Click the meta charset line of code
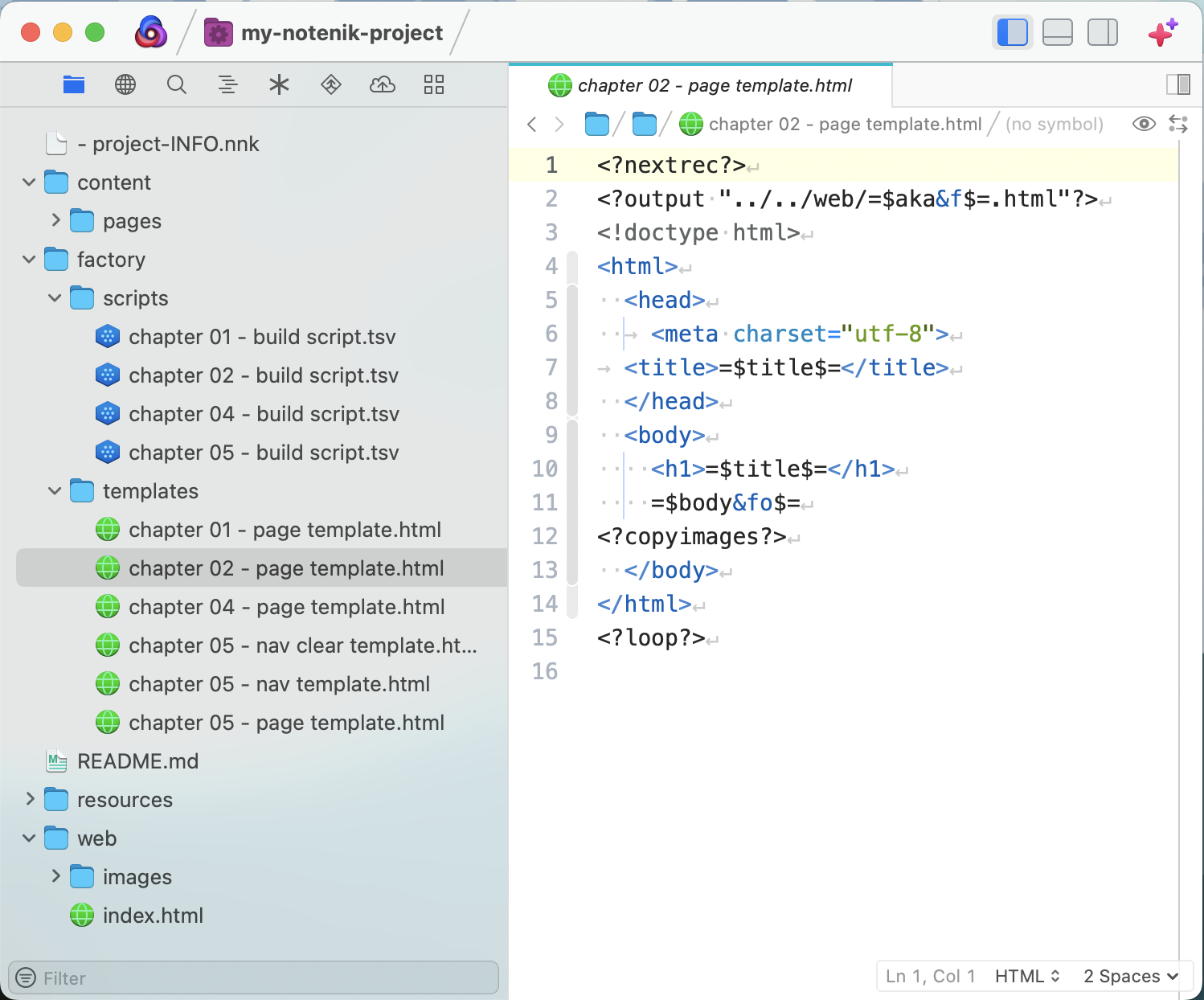The width and height of the screenshot is (1204, 1000). point(800,334)
